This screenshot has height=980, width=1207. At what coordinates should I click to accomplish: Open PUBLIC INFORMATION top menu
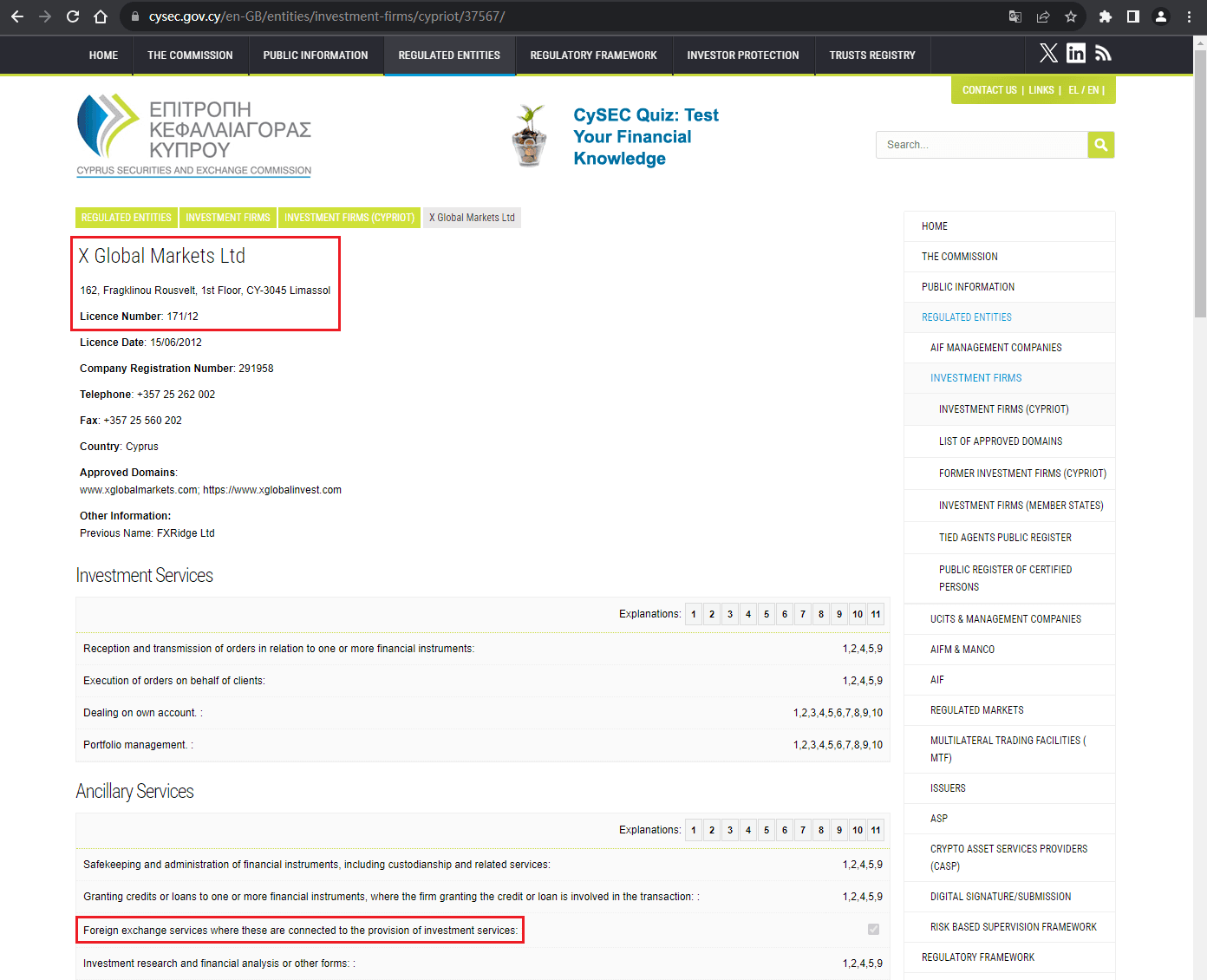(316, 56)
